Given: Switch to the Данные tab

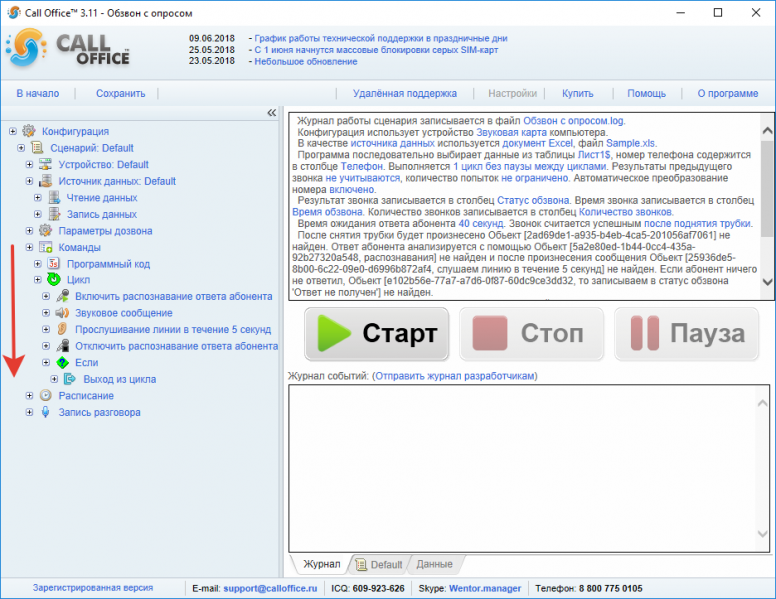Looking at the screenshot, I should pyautogui.click(x=434, y=564).
